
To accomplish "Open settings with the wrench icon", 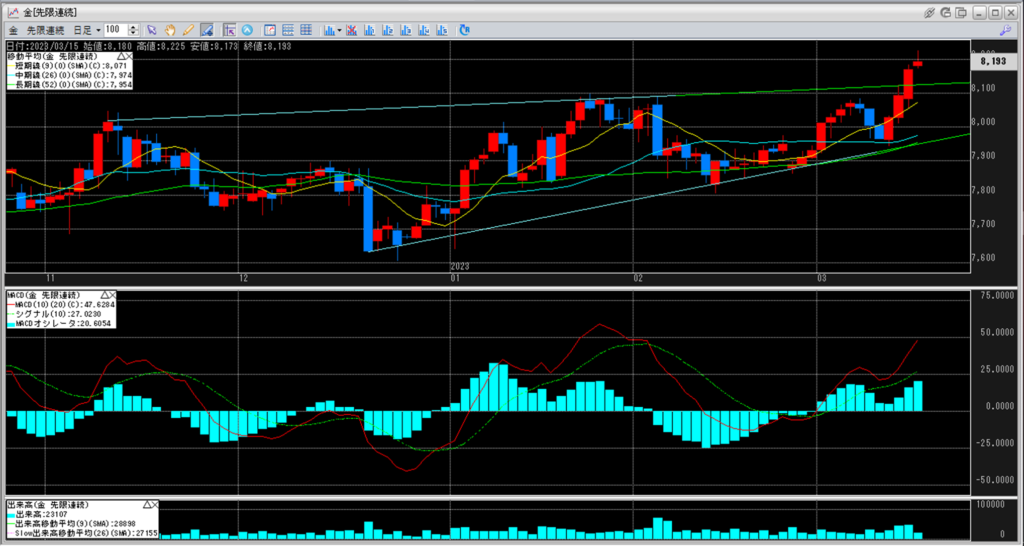I will click(947, 12).
